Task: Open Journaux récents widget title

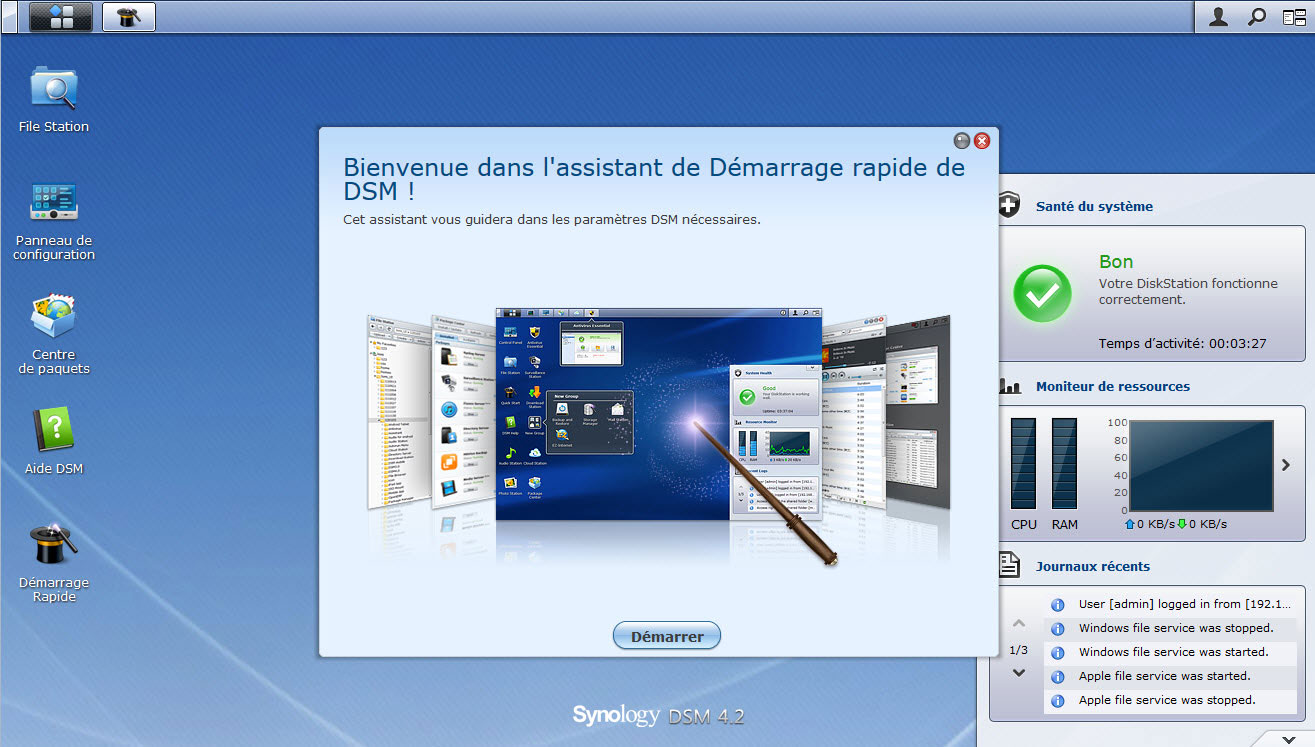Action: coord(1093,566)
